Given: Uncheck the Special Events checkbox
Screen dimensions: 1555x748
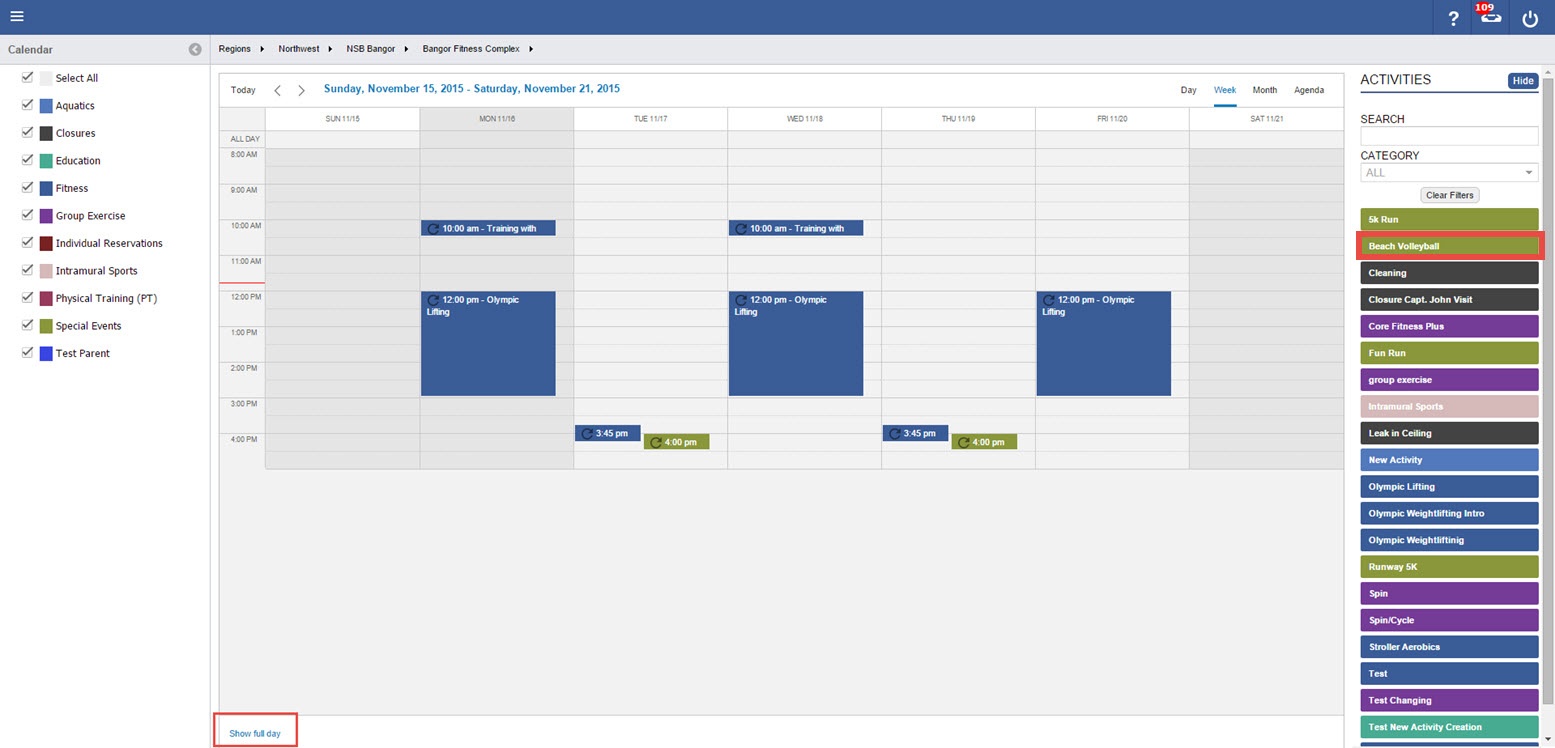Looking at the screenshot, I should click(x=28, y=325).
